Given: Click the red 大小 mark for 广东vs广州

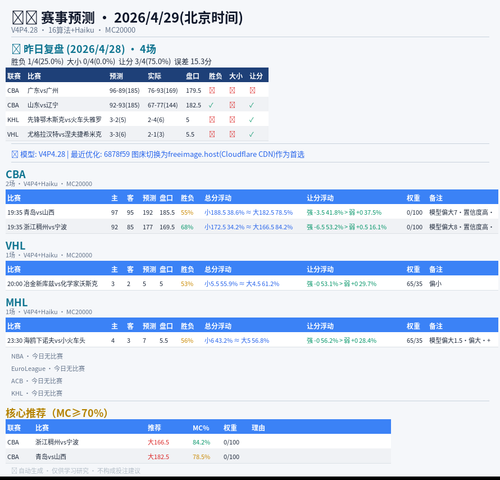Looking at the screenshot, I should coord(232,91).
